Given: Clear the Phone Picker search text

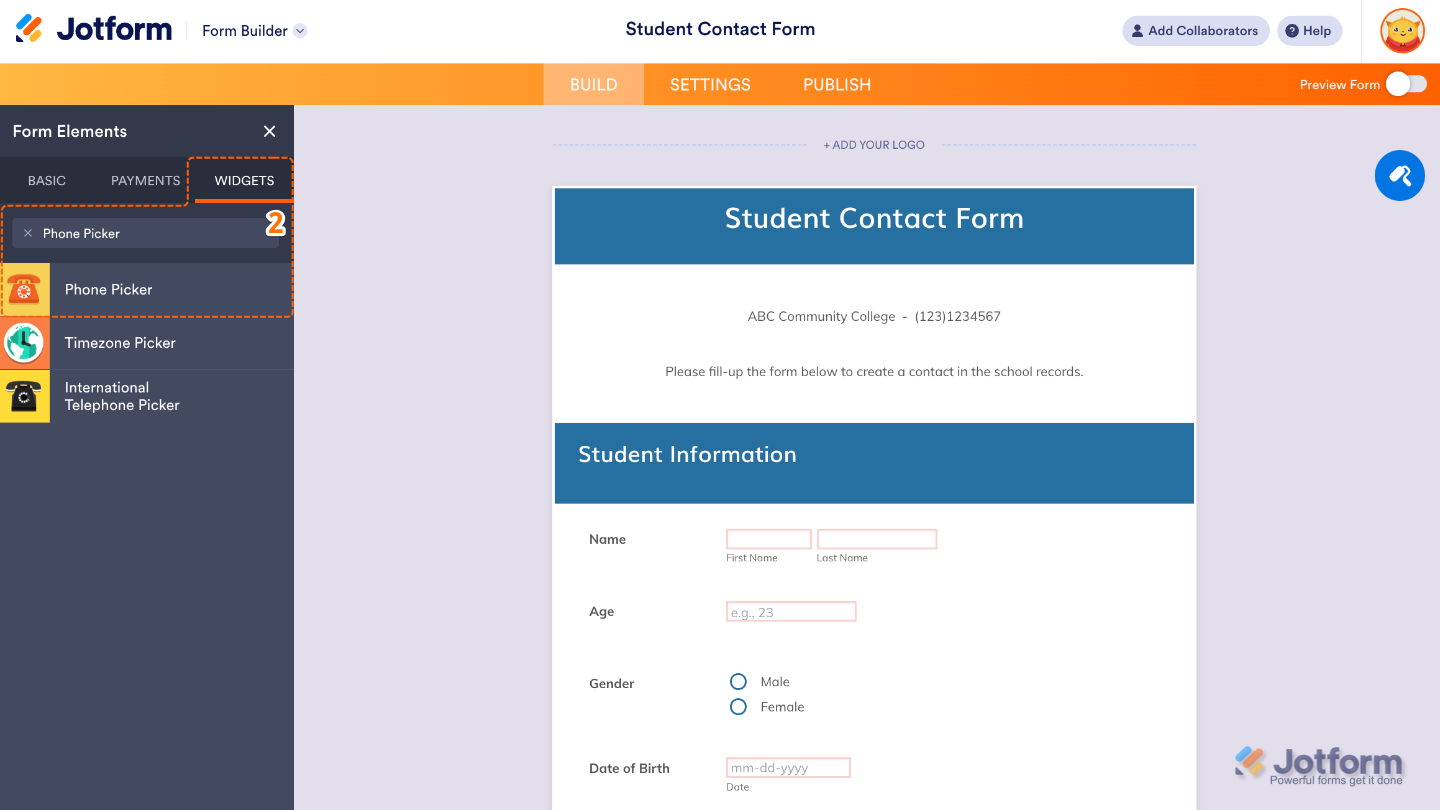Looking at the screenshot, I should [28, 233].
